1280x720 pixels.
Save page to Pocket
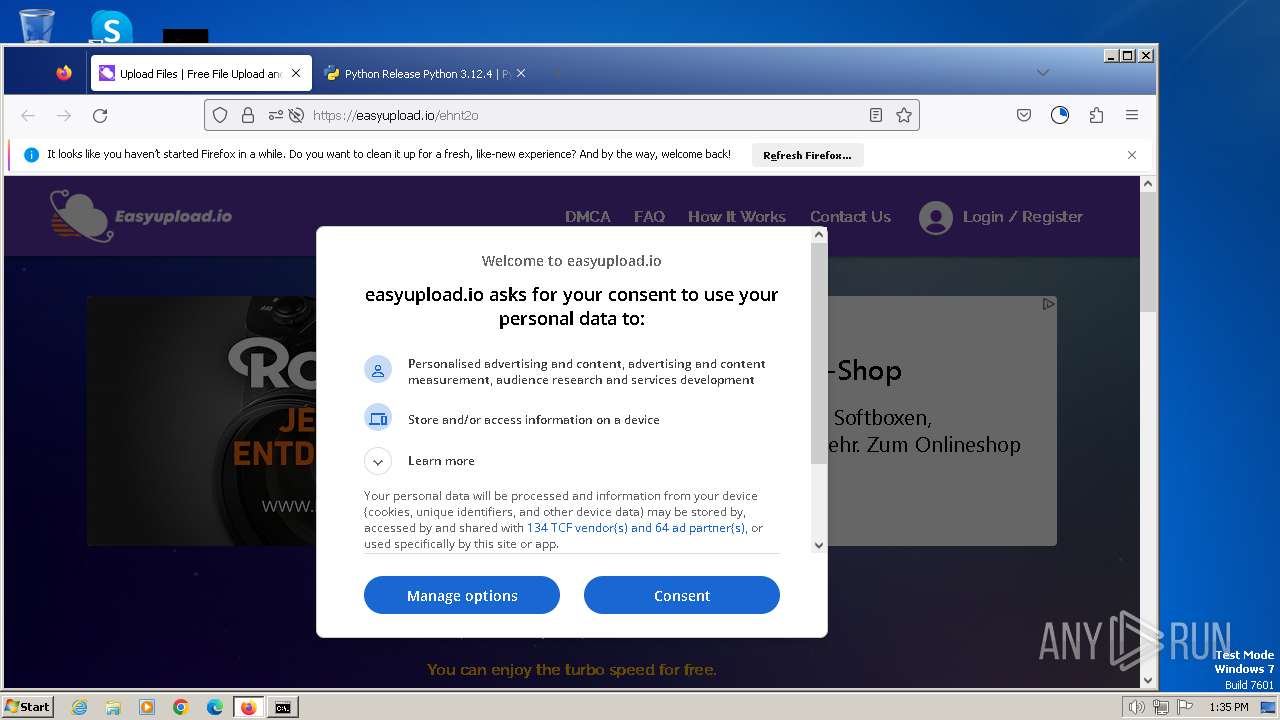point(1024,115)
